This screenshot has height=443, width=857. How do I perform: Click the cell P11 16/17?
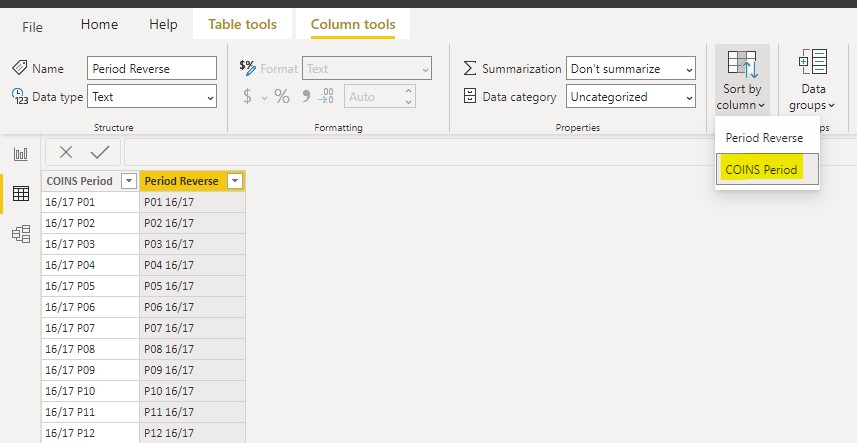tap(192, 412)
